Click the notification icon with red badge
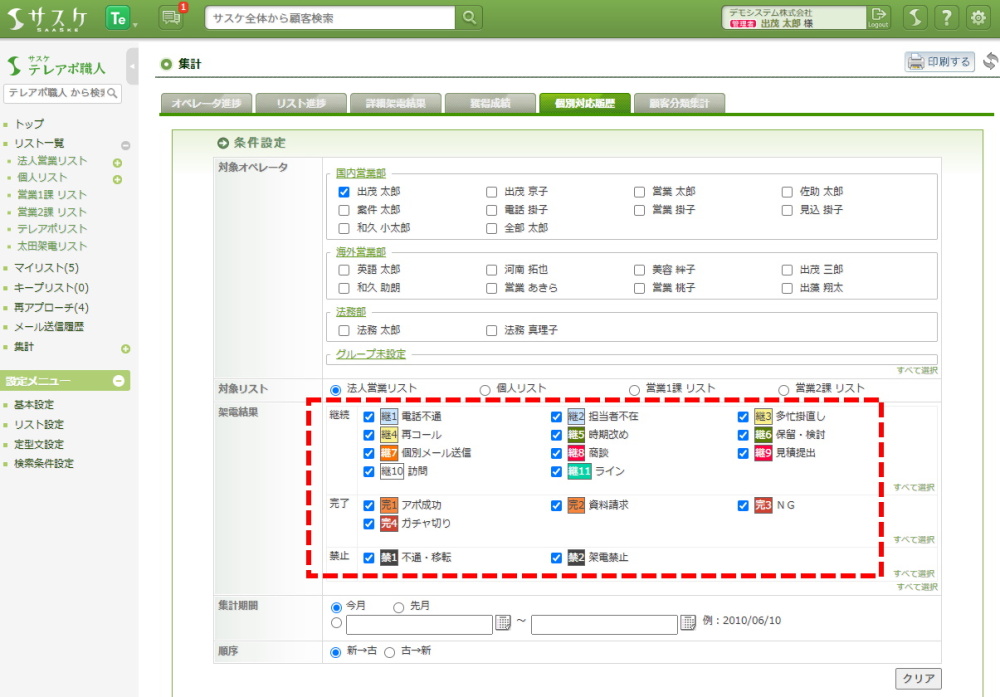 (x=171, y=17)
